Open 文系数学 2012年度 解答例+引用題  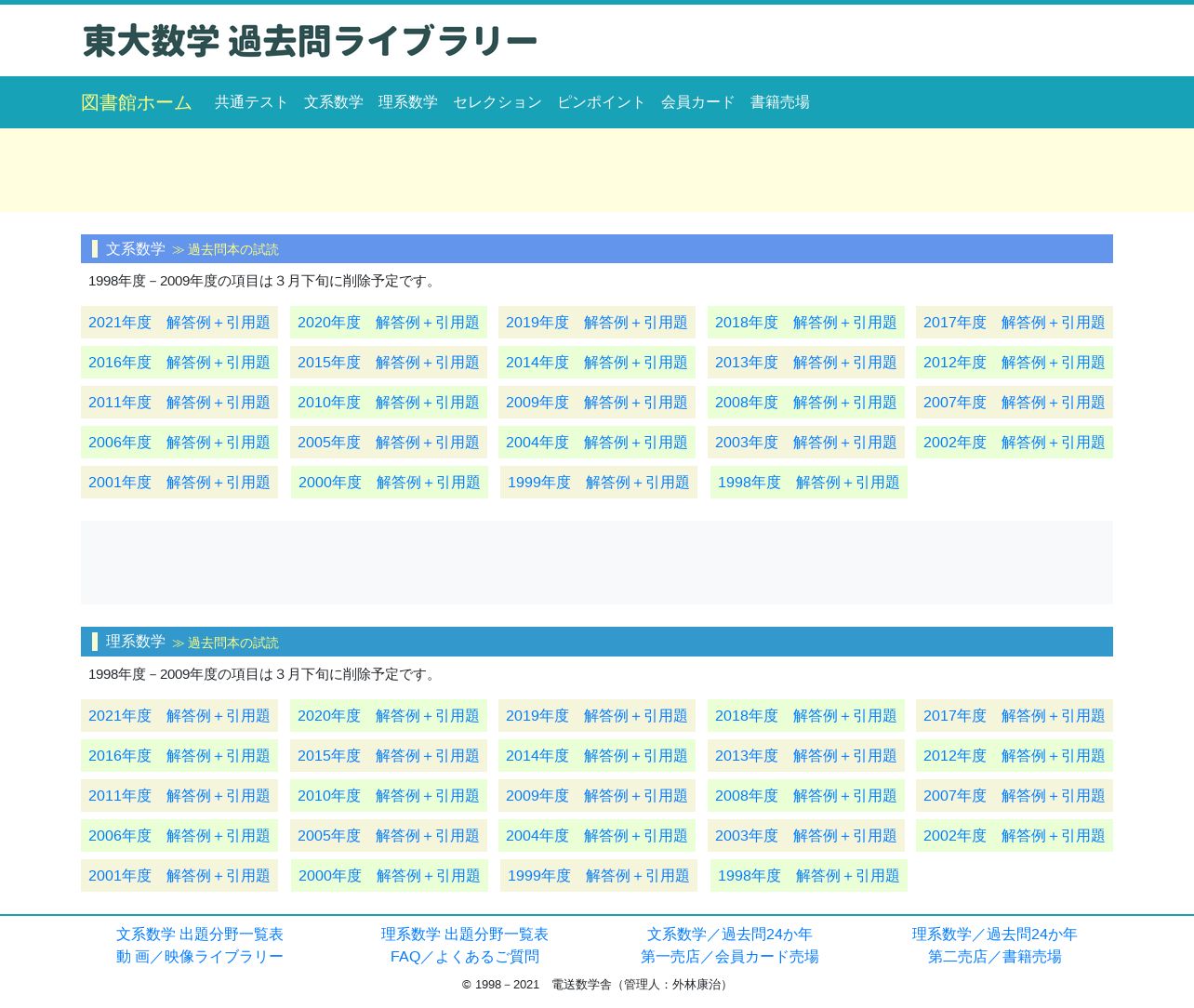[x=1015, y=363]
